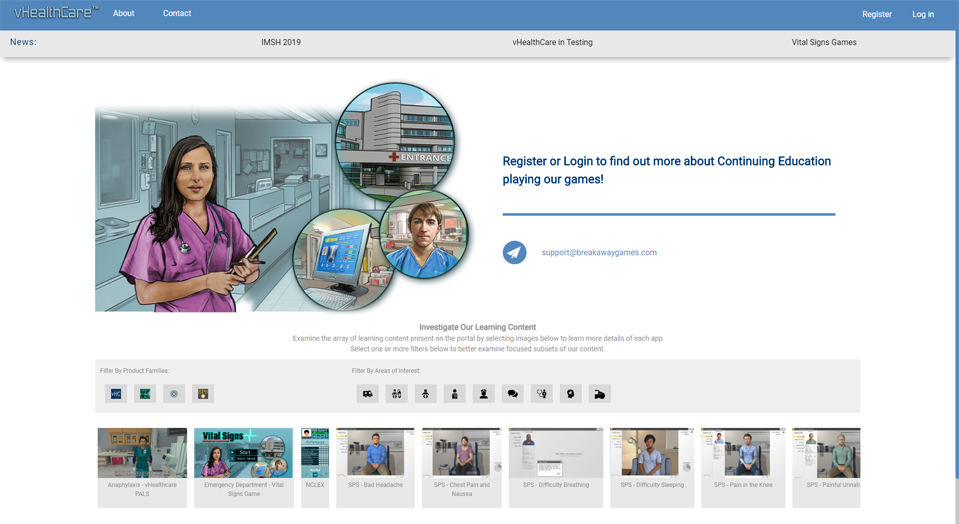
Task: Open SPS - Pain in the Knee card
Action: [x=743, y=467]
